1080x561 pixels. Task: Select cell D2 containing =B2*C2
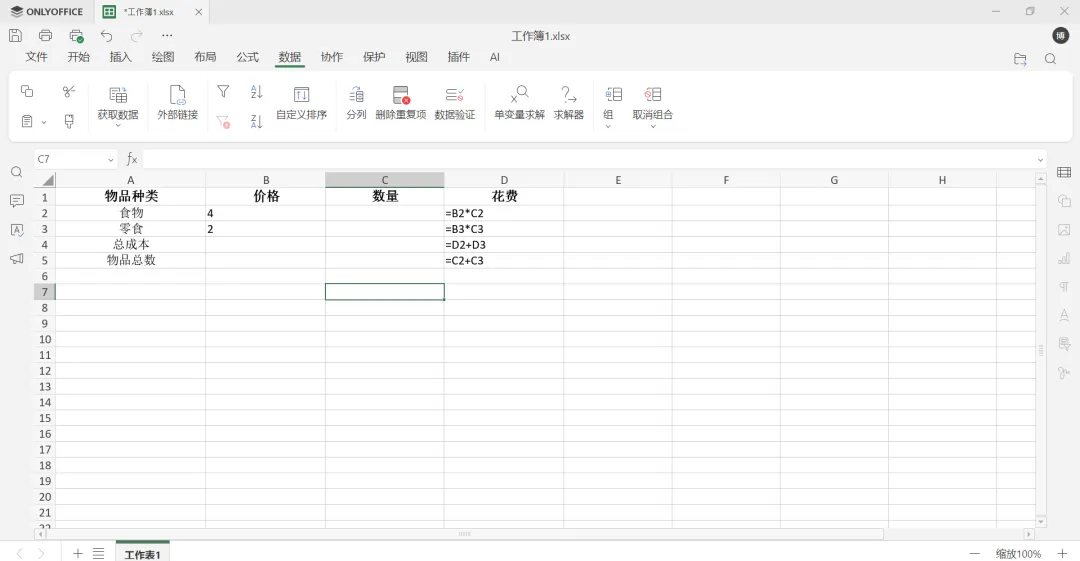tap(503, 213)
